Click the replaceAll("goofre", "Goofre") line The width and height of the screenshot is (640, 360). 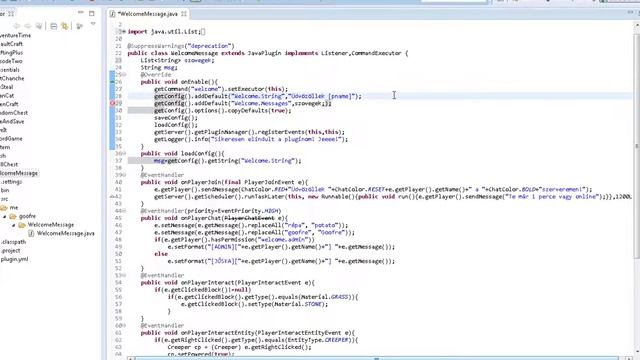[255, 233]
